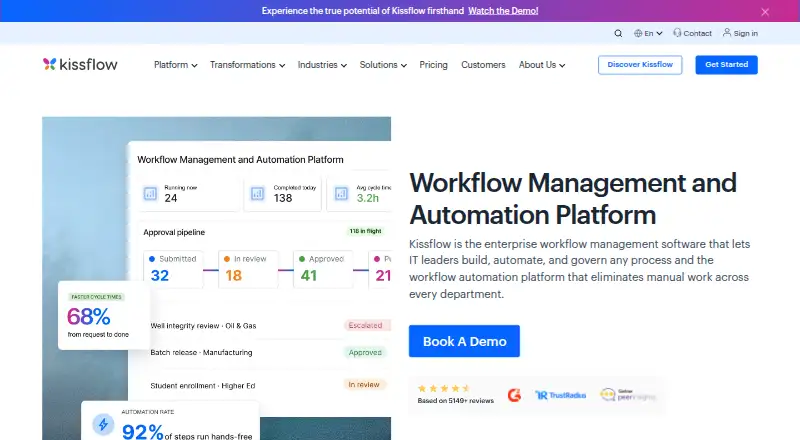Click the Based on 5149+ reviews text
Viewport: 800px width, 440px height.
456,401
